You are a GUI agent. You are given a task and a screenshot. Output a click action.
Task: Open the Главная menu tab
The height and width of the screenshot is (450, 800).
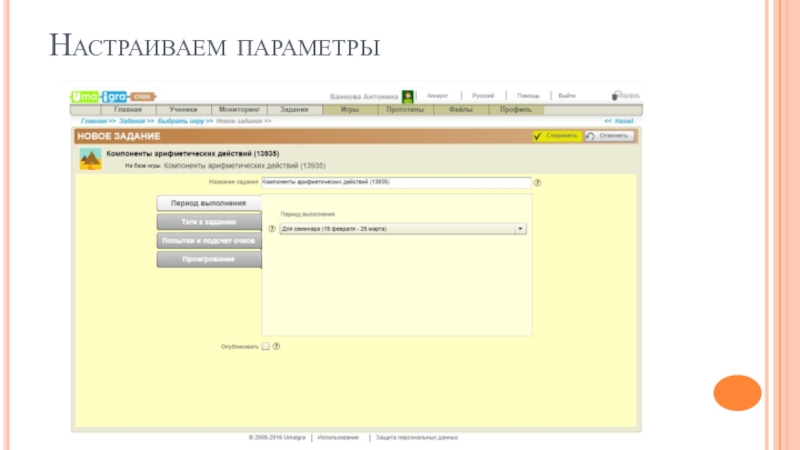pyautogui.click(x=128, y=109)
